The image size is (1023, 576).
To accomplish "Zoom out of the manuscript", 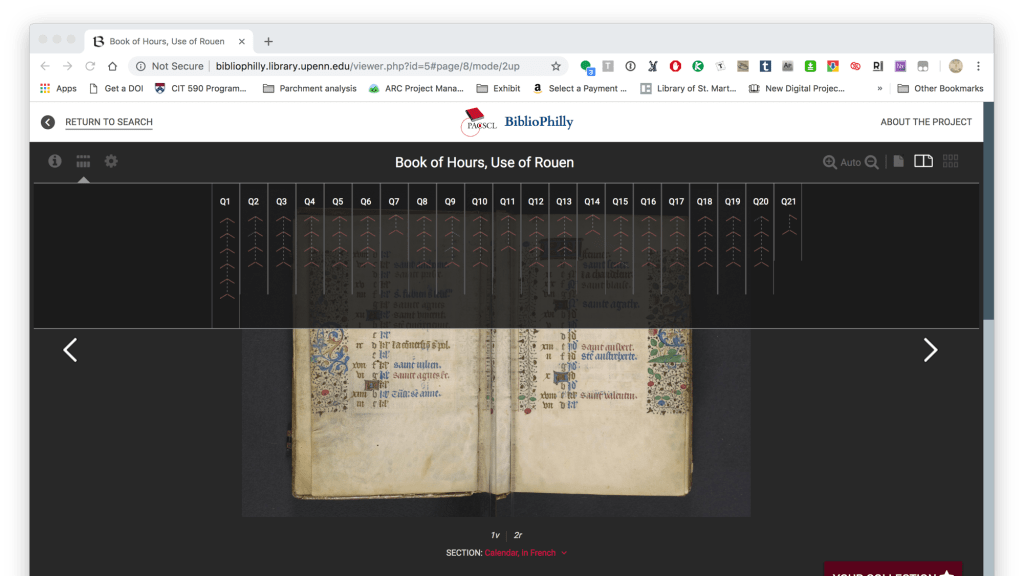I will coord(872,162).
